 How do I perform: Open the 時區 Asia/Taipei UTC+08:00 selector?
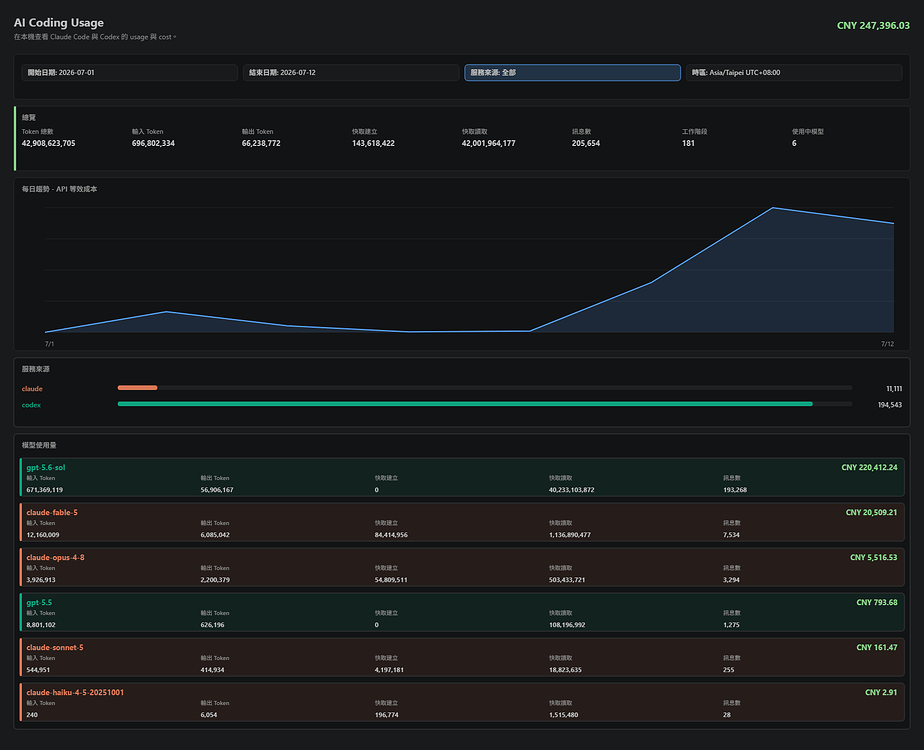794,72
